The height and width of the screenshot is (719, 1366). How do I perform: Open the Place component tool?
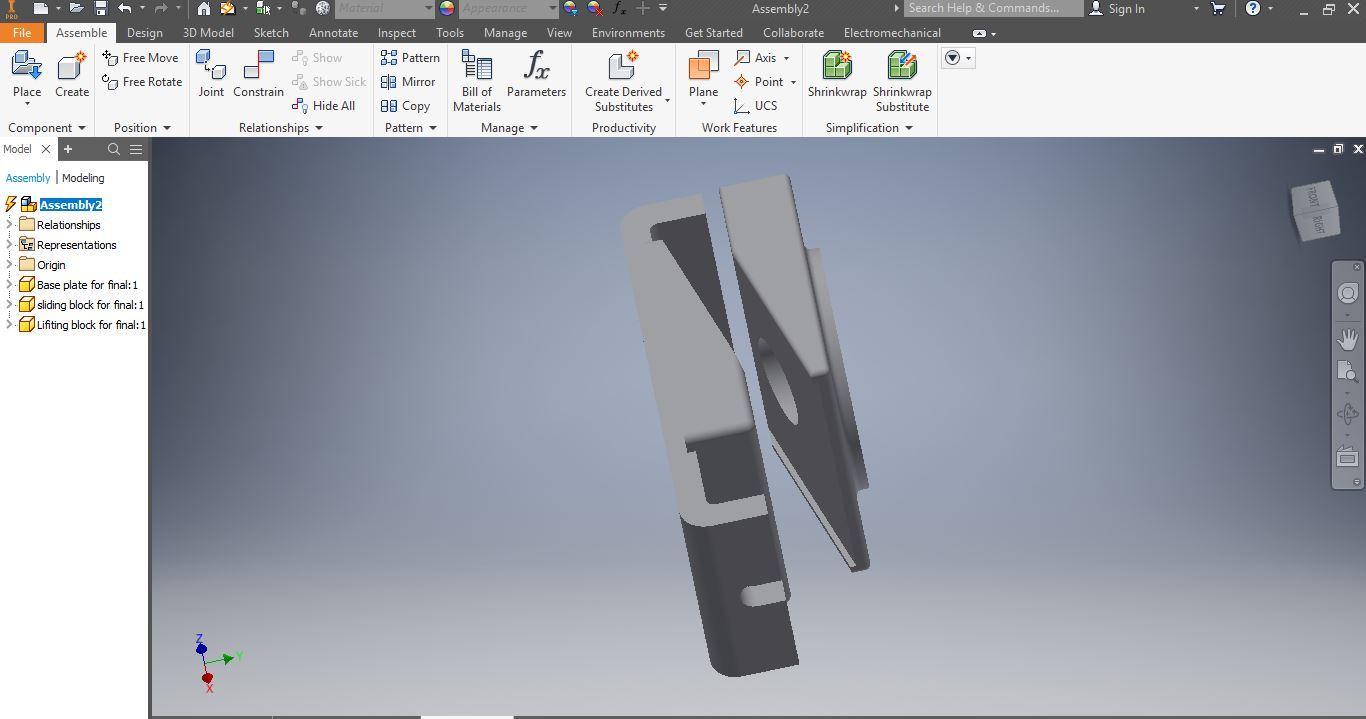(x=27, y=76)
